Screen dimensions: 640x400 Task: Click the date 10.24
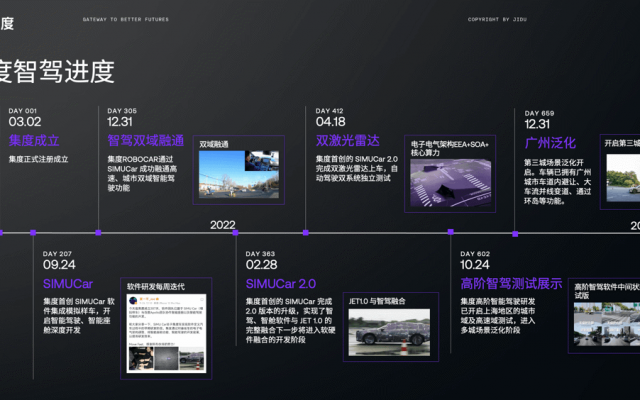coord(474,264)
